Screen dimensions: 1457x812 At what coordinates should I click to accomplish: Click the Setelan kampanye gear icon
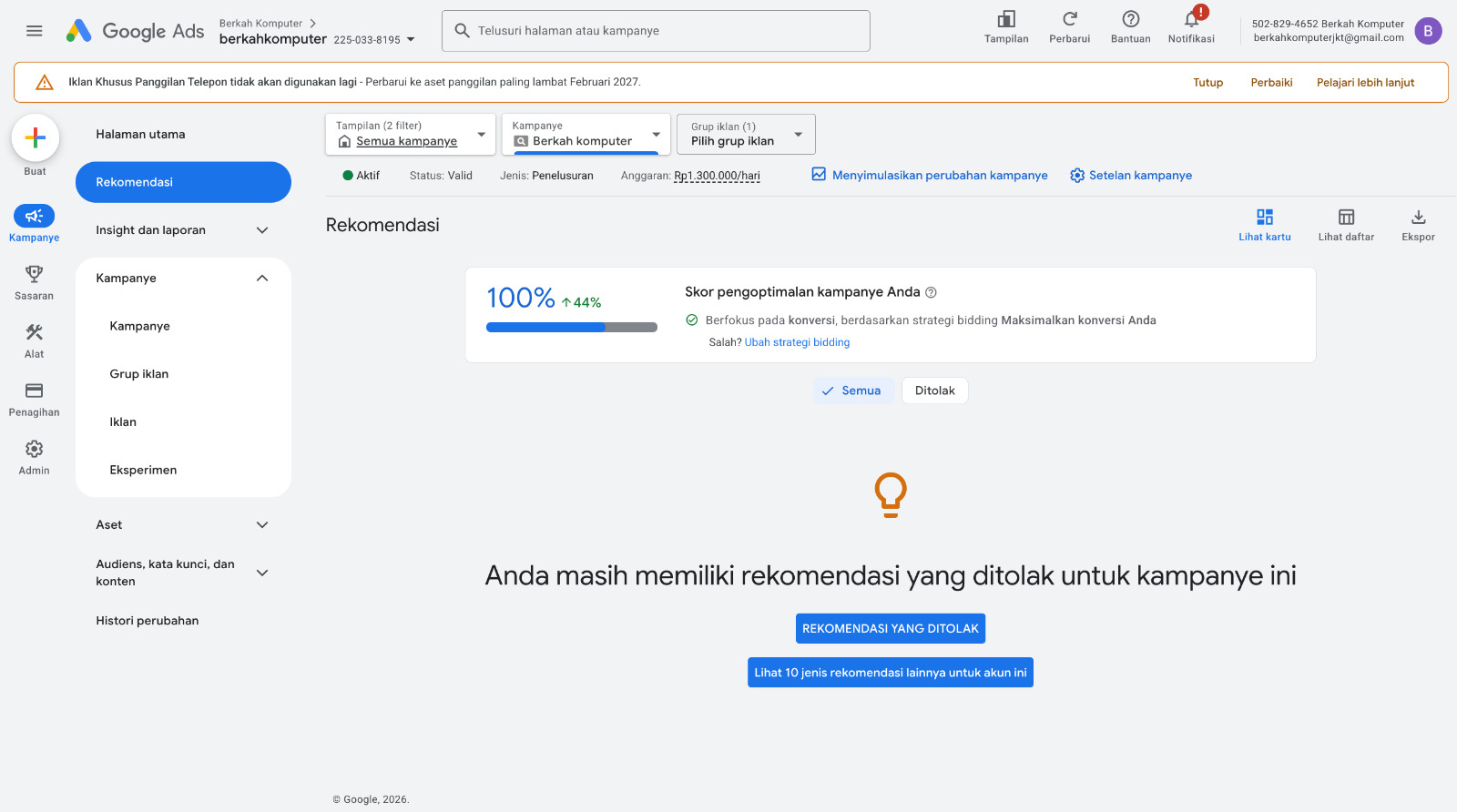1077,176
